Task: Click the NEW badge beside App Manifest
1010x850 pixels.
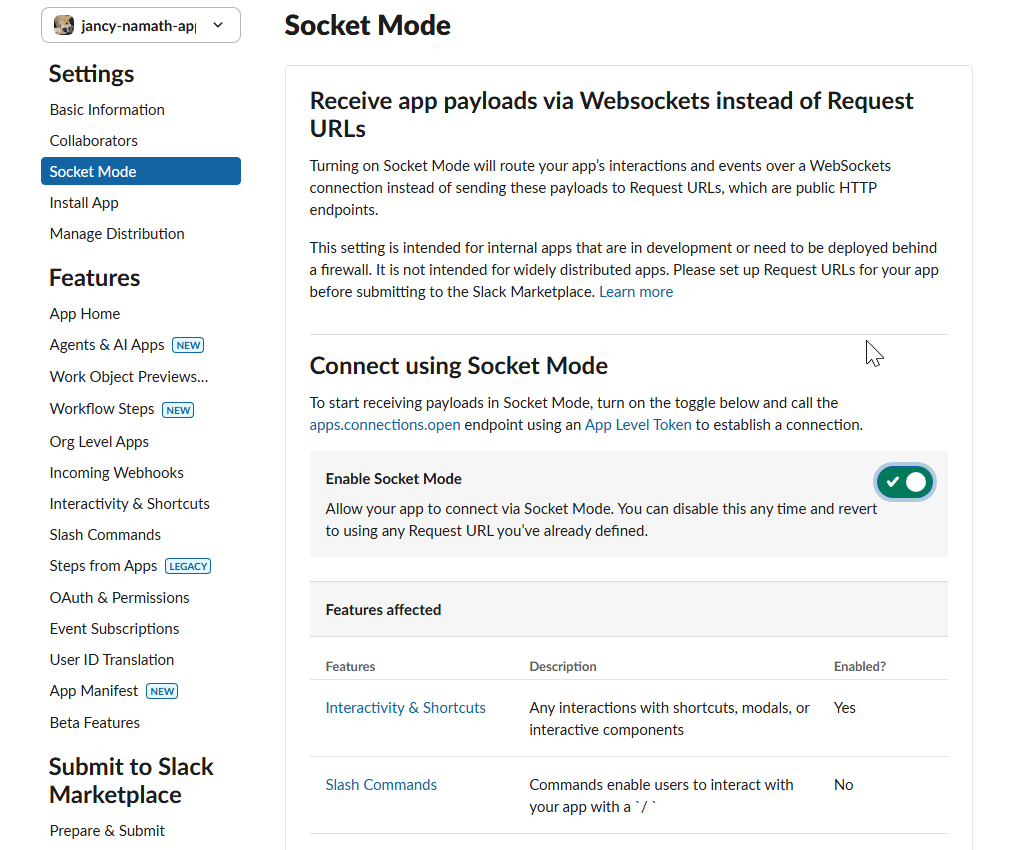Action: click(x=162, y=691)
